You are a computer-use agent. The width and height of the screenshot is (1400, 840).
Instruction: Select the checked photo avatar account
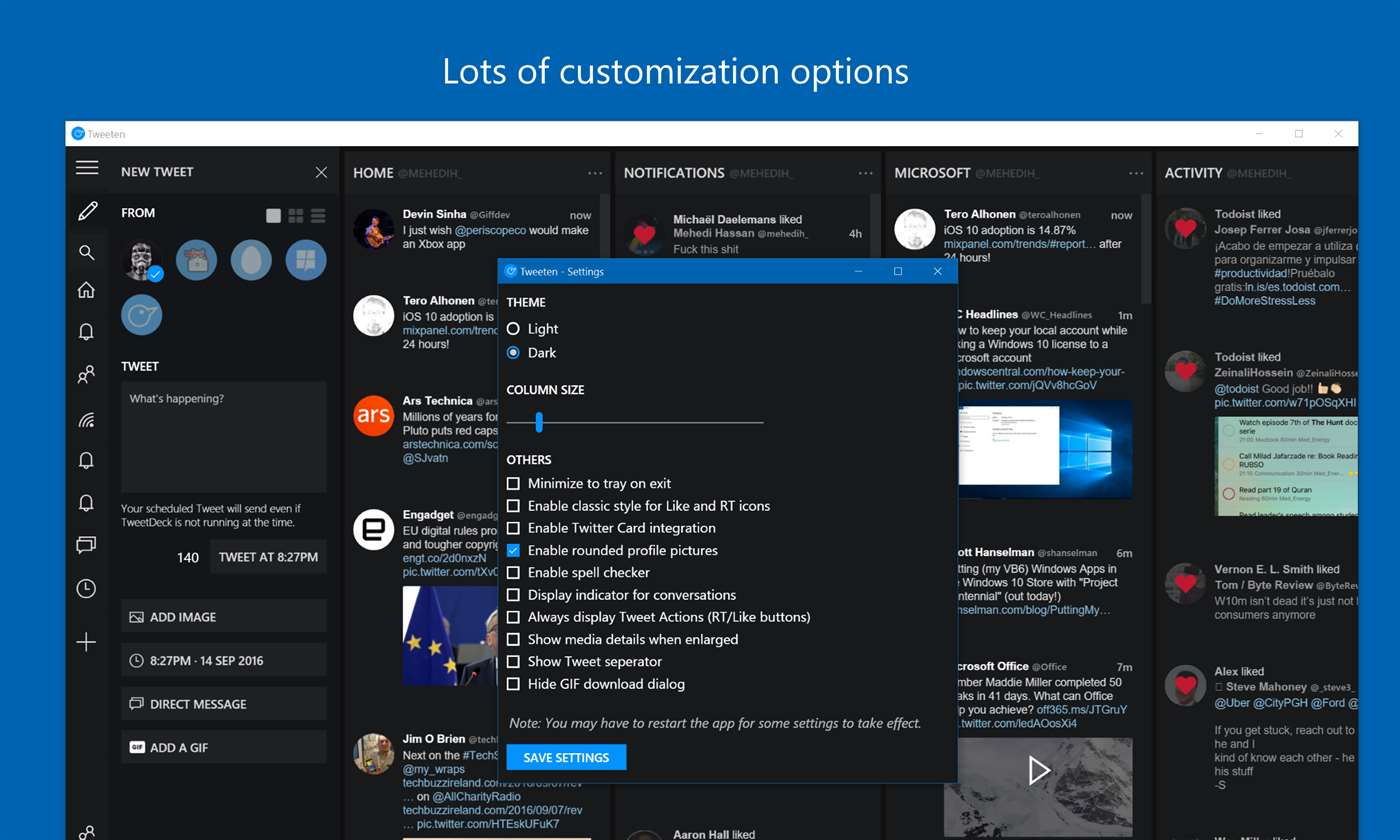142,260
